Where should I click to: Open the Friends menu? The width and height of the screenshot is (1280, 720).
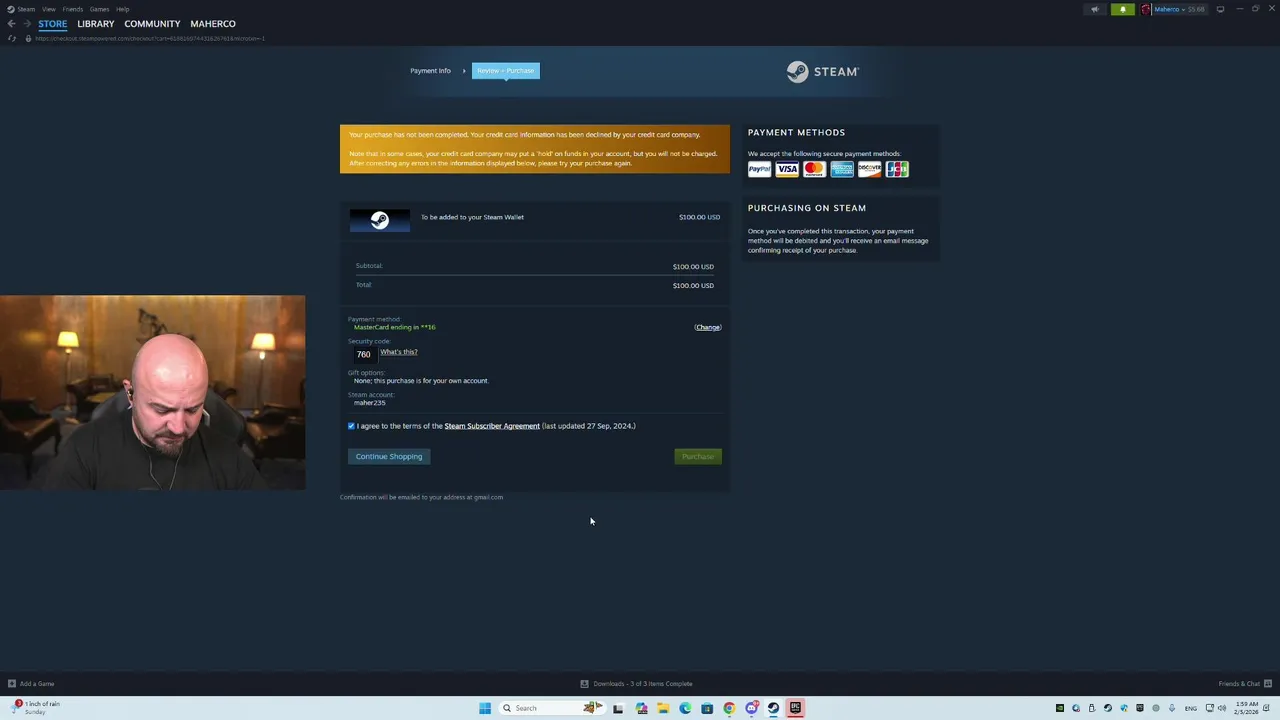tap(73, 9)
